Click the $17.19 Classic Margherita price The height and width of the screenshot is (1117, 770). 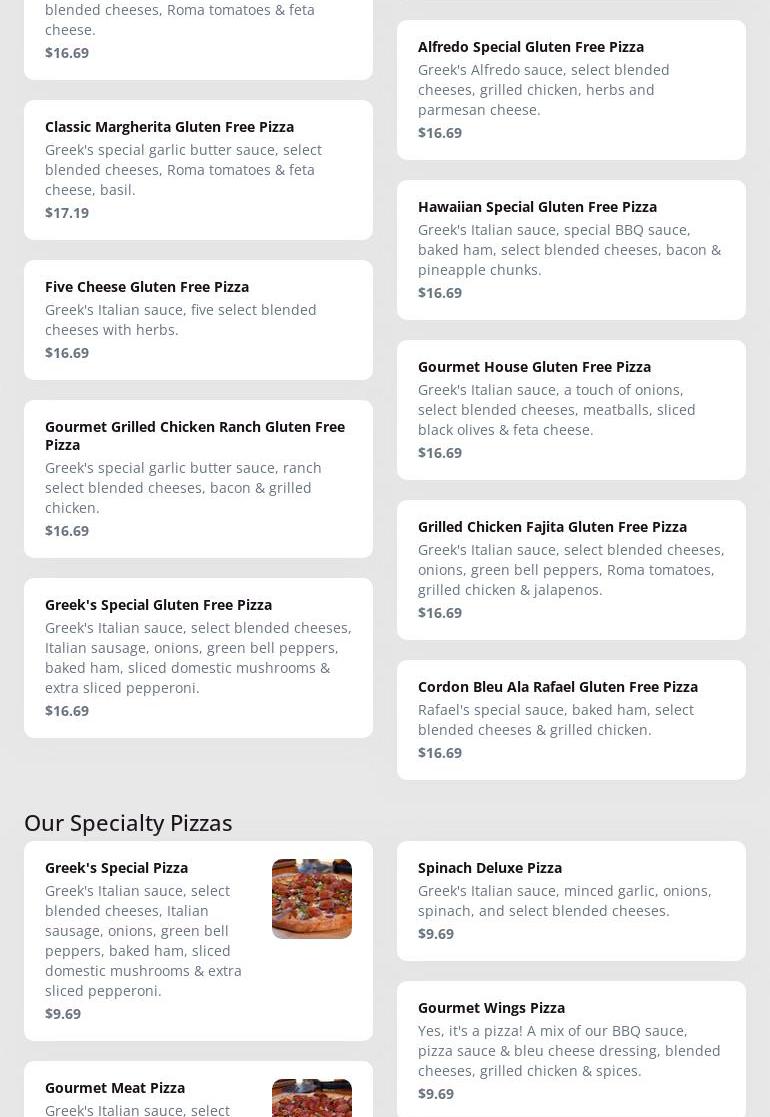pyautogui.click(x=67, y=213)
